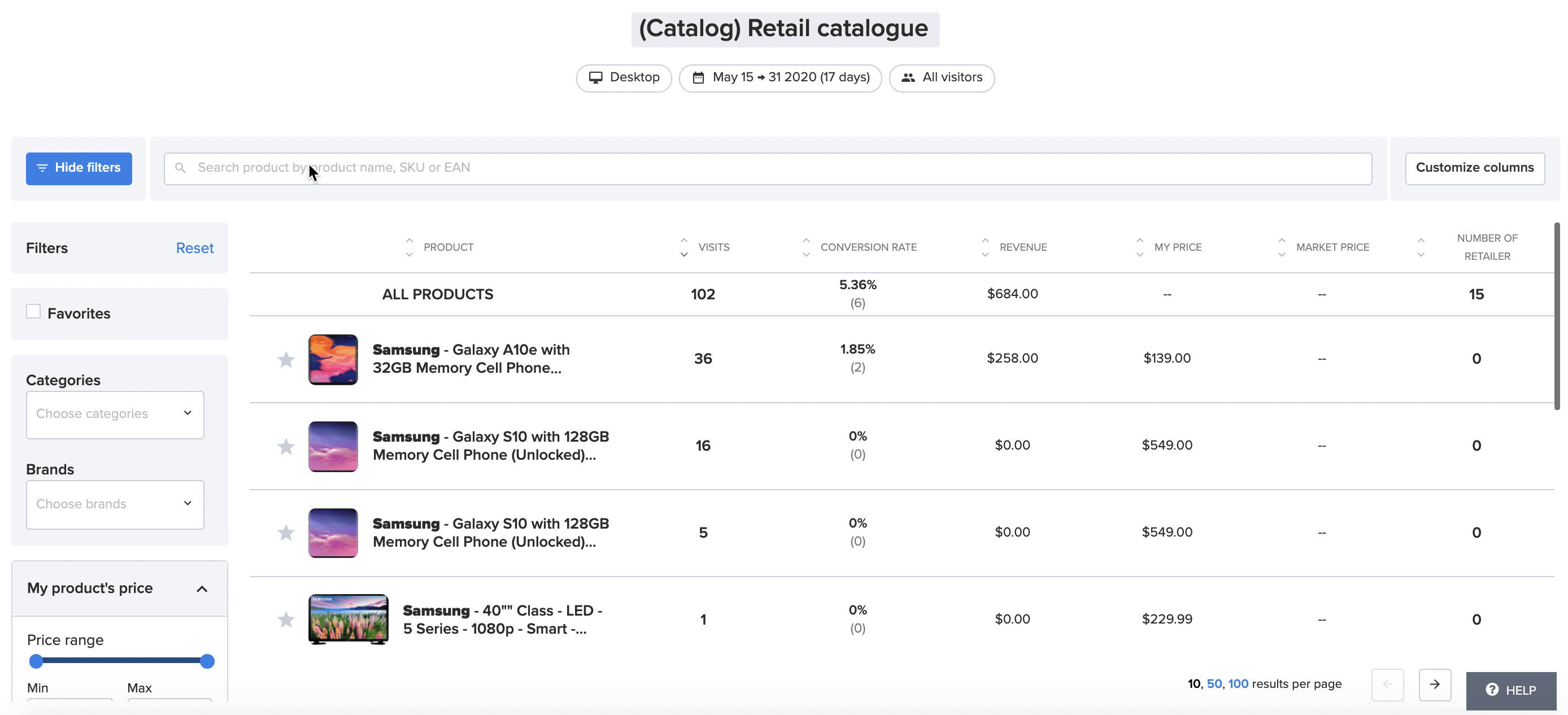The height and width of the screenshot is (715, 1568).
Task: Star the Samsung Galaxy S10 row with 16 visits
Action: coord(286,447)
